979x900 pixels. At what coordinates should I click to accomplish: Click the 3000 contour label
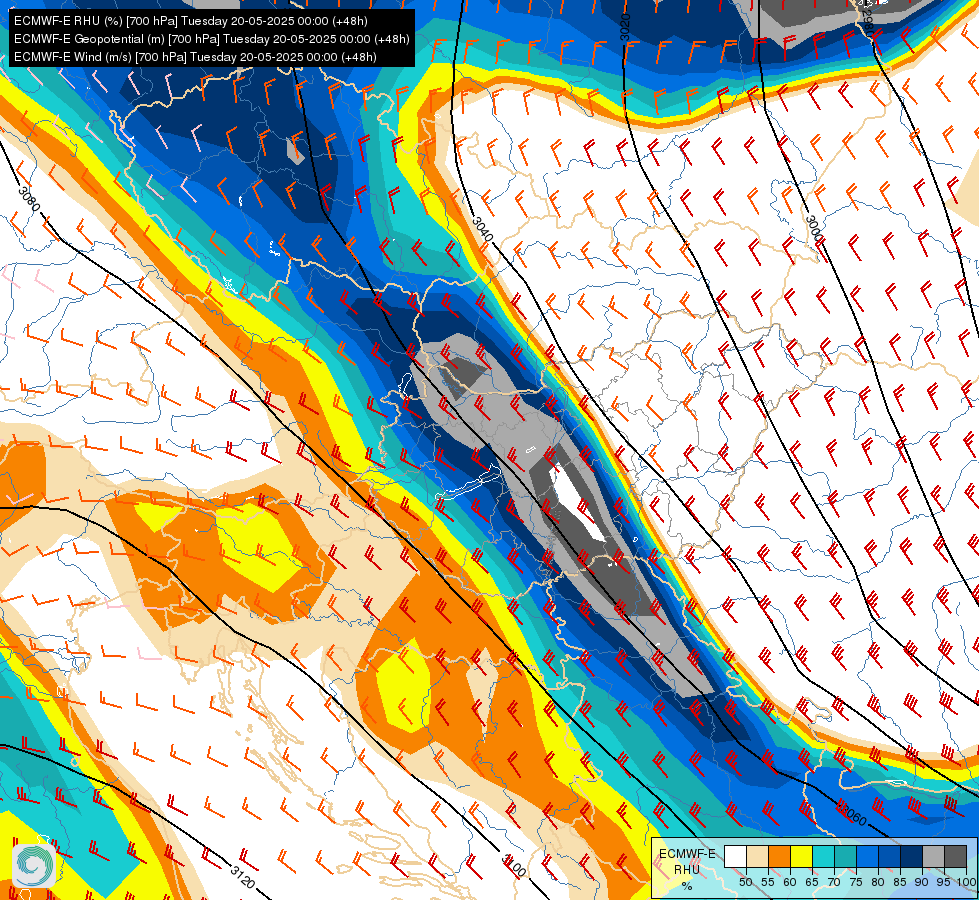(814, 229)
